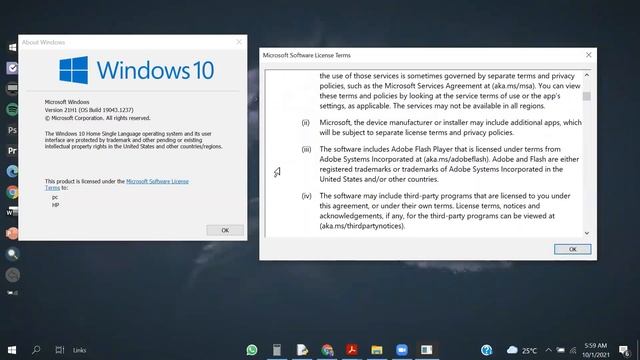Open the magnifier search icon in sidebar

pos(12,254)
